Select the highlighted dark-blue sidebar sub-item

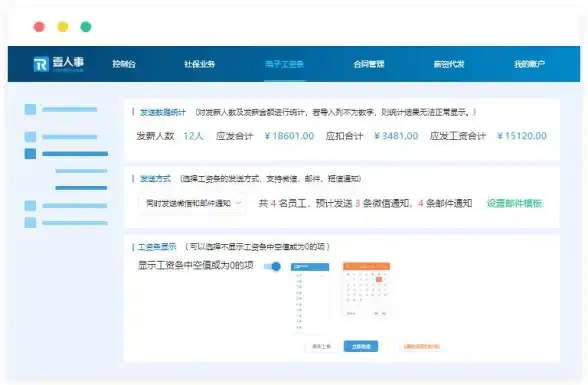pyautogui.click(x=81, y=188)
